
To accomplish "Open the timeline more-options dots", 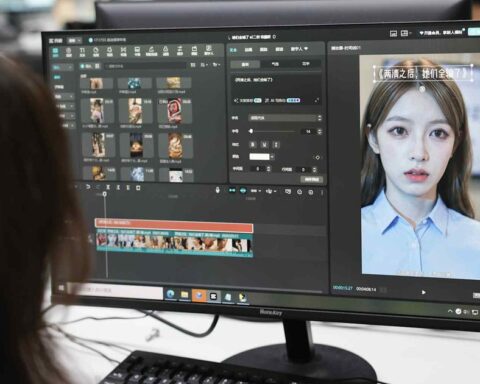I will [x=322, y=192].
